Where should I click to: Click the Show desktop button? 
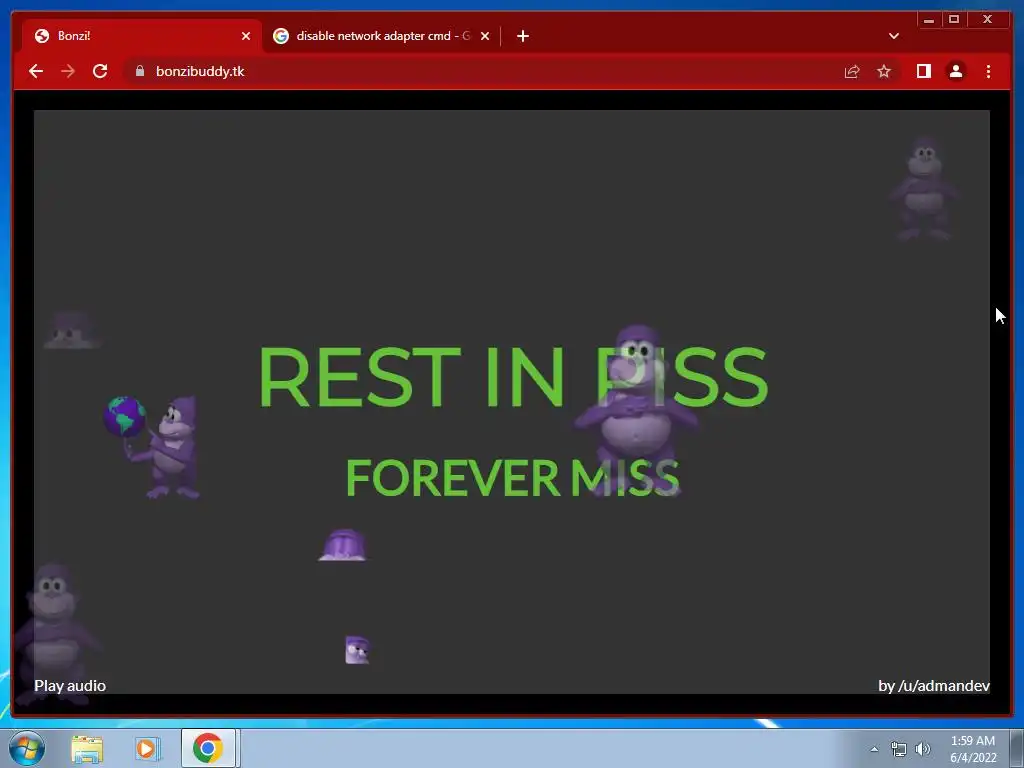(1017, 748)
